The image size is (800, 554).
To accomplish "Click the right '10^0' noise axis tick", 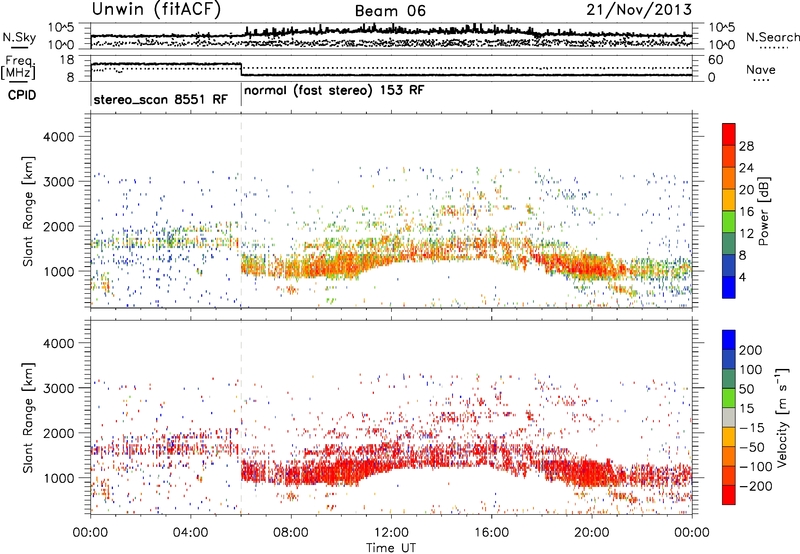I will click(x=722, y=45).
